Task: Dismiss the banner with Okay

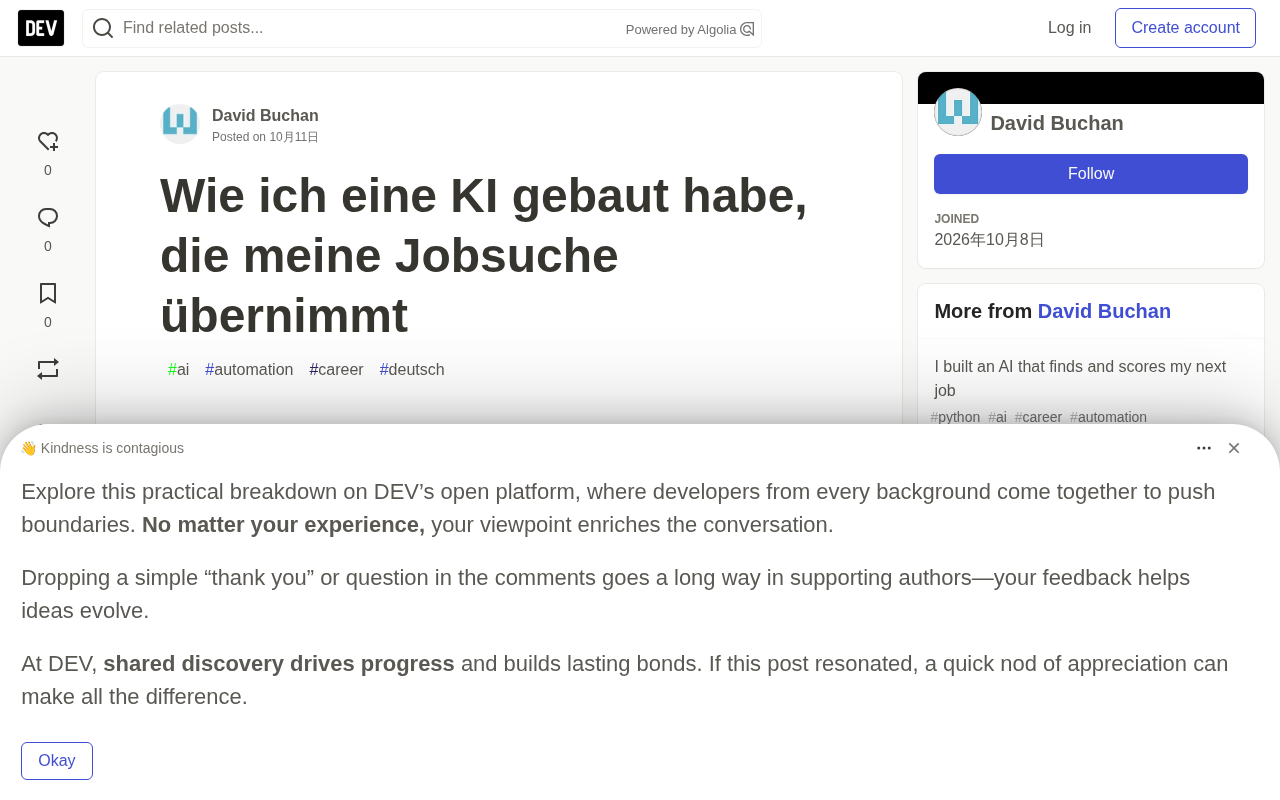Action: point(57,761)
